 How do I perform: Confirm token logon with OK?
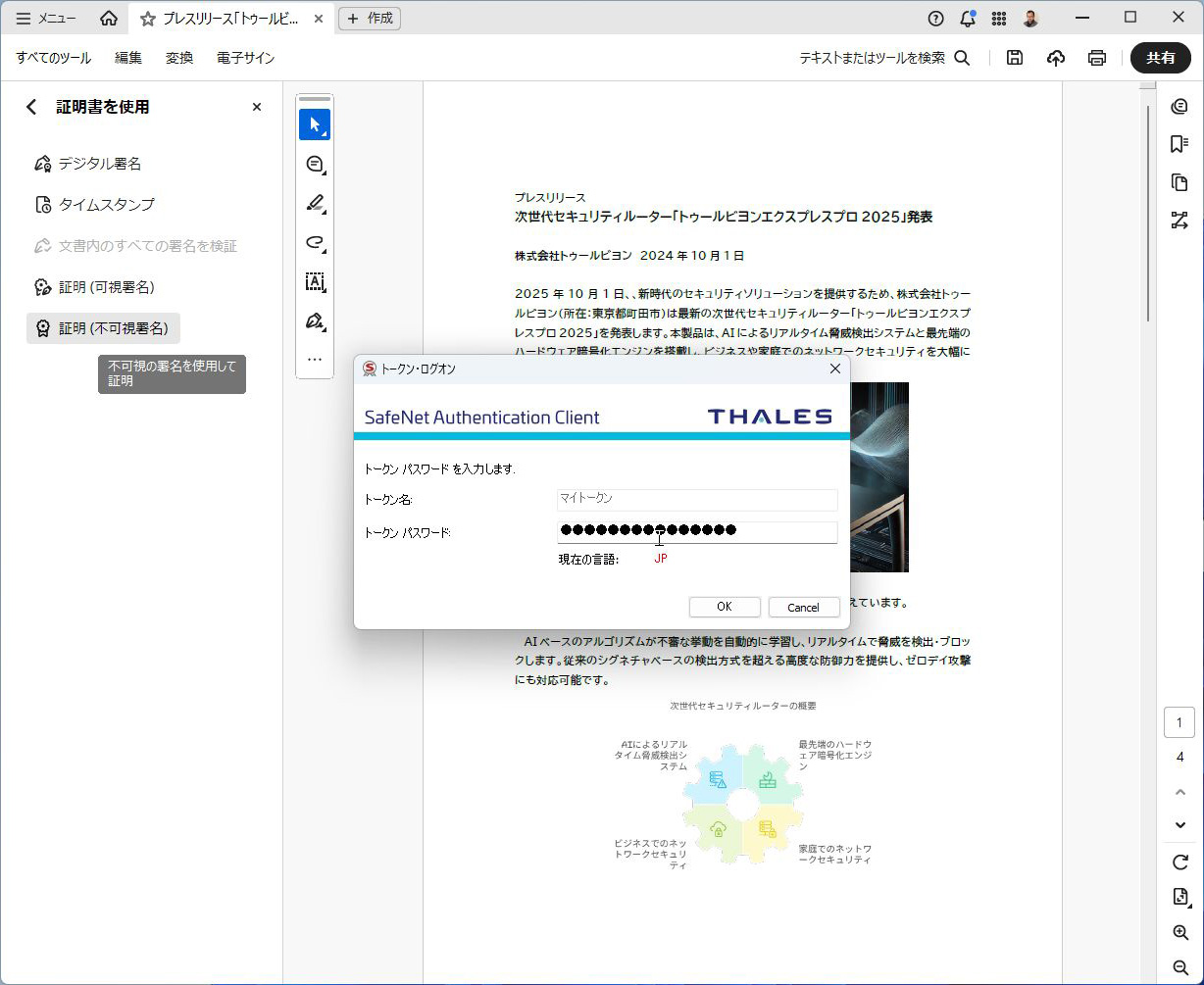click(725, 607)
